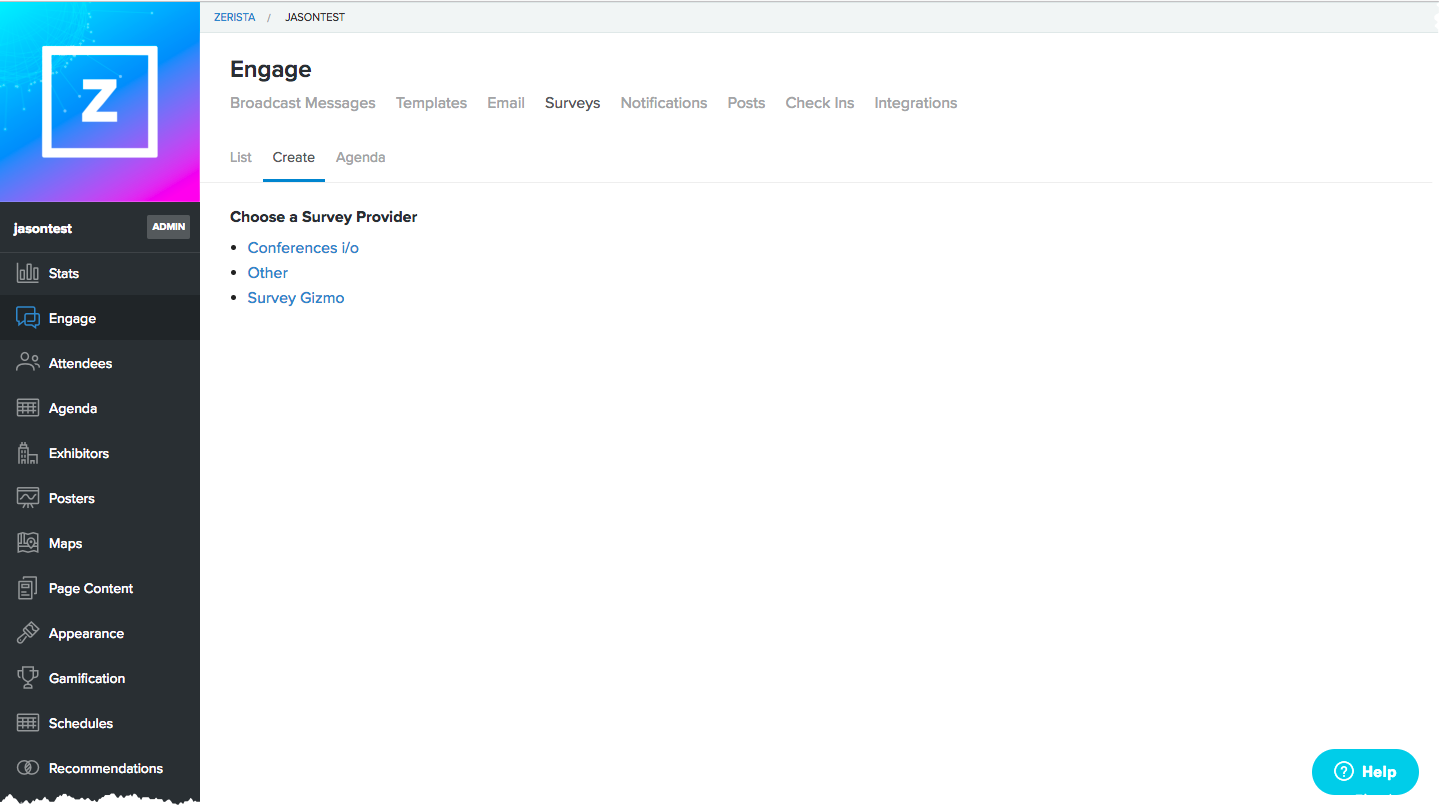The width and height of the screenshot is (1440, 805).
Task: Click the Recommendations link icon
Action: (x=28, y=768)
